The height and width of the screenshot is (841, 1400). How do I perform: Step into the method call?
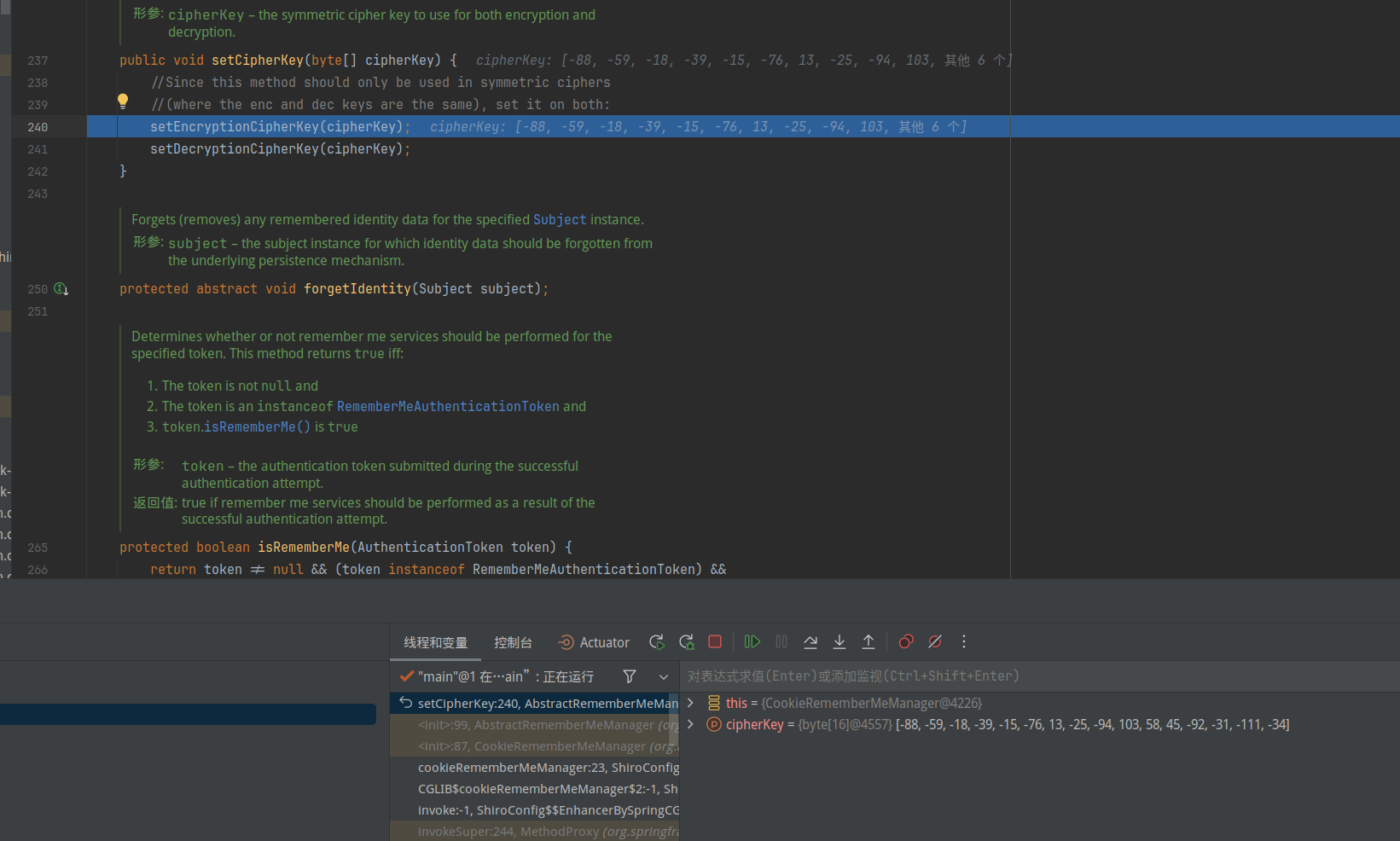839,641
